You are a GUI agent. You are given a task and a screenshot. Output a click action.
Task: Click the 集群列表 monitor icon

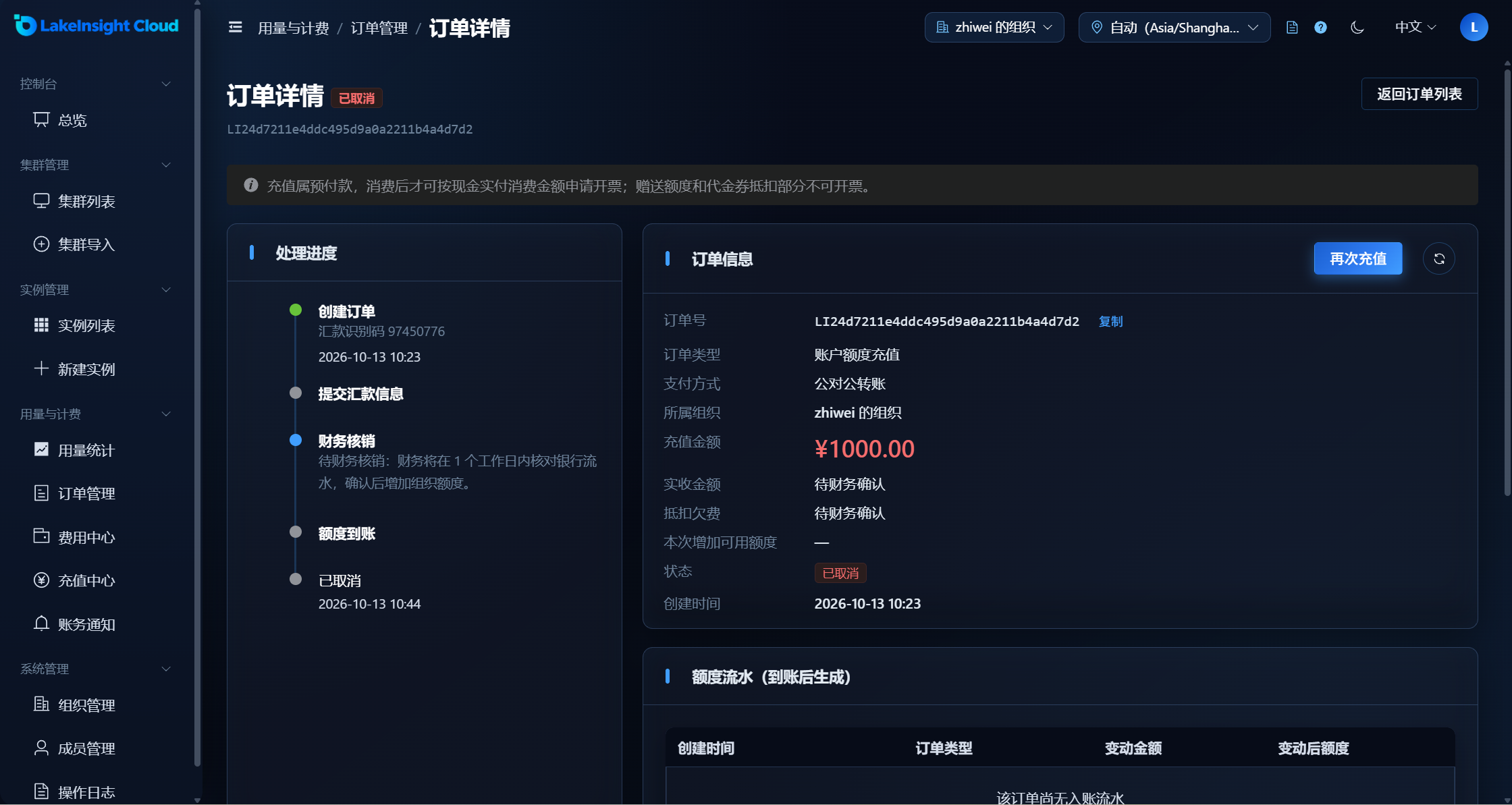pos(41,201)
